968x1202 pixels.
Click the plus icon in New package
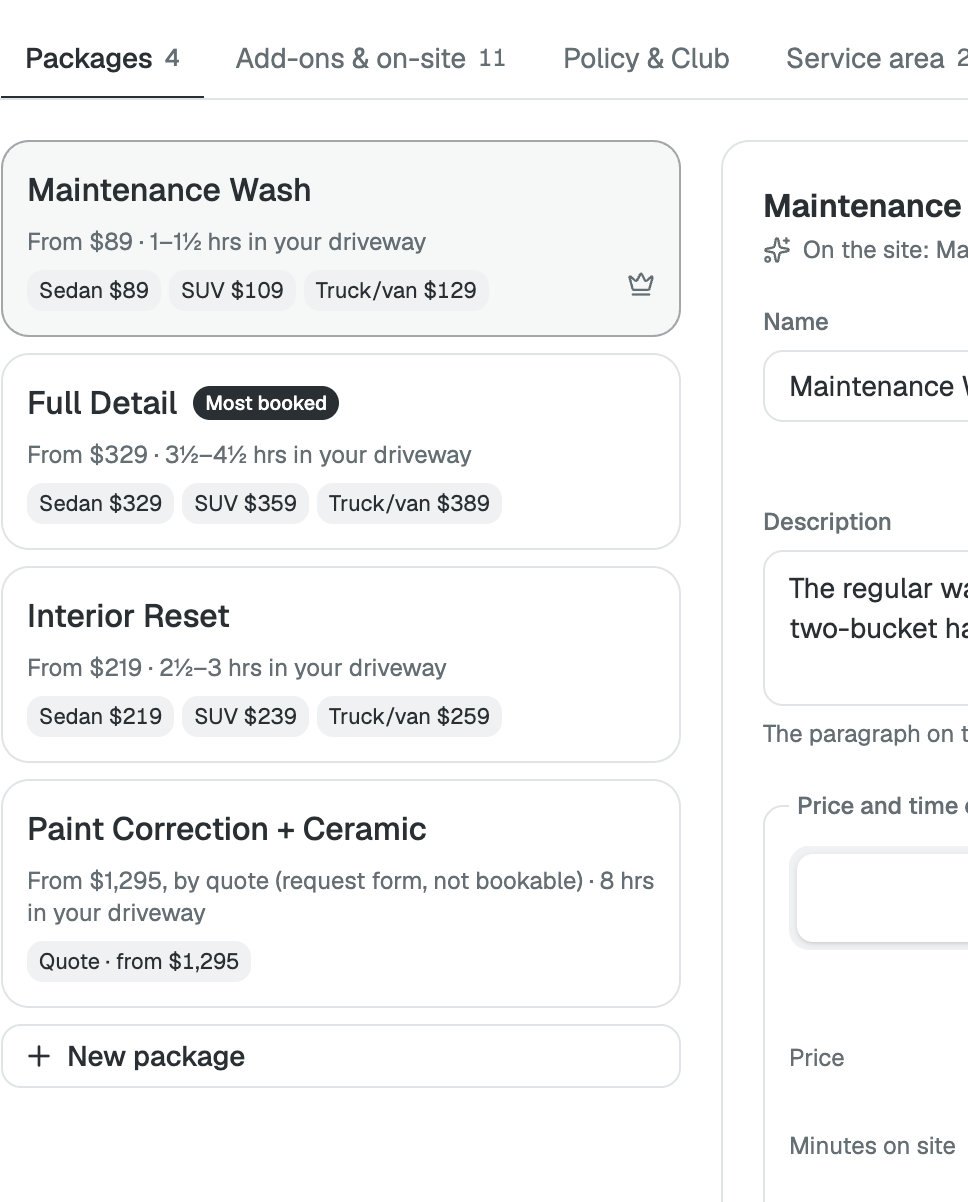[x=39, y=1056]
